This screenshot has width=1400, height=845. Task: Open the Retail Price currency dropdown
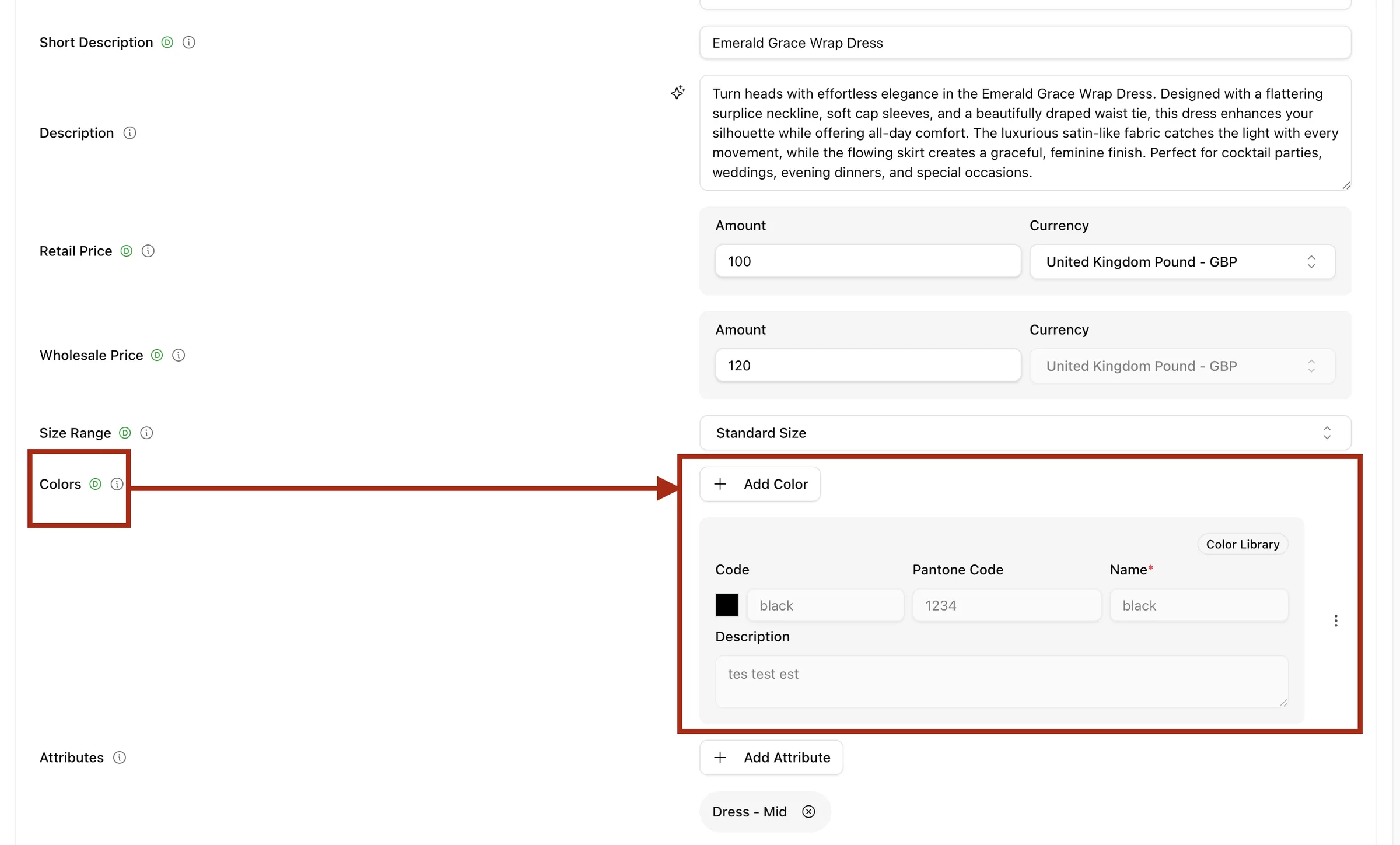click(1182, 261)
